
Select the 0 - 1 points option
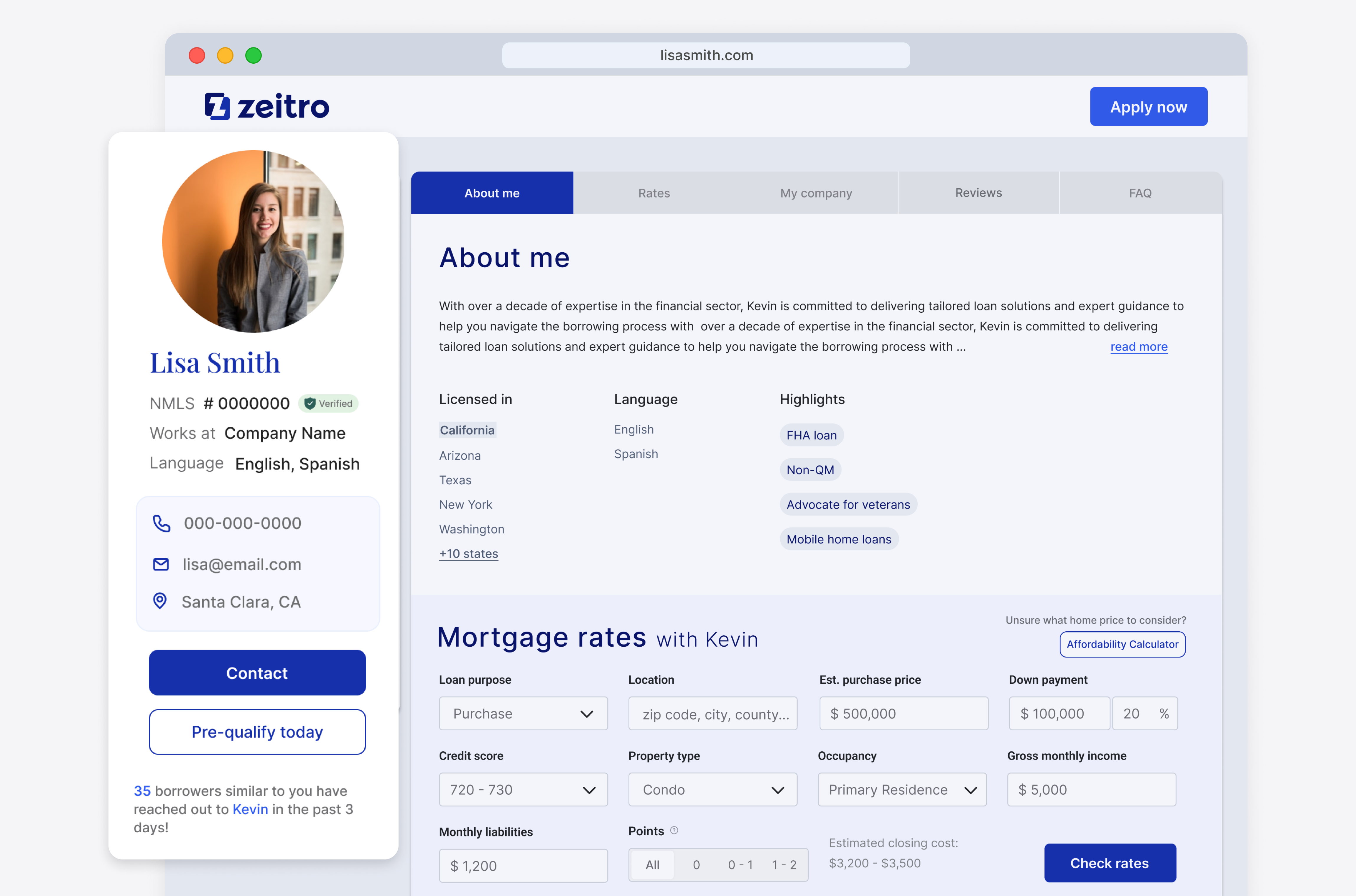(740, 865)
